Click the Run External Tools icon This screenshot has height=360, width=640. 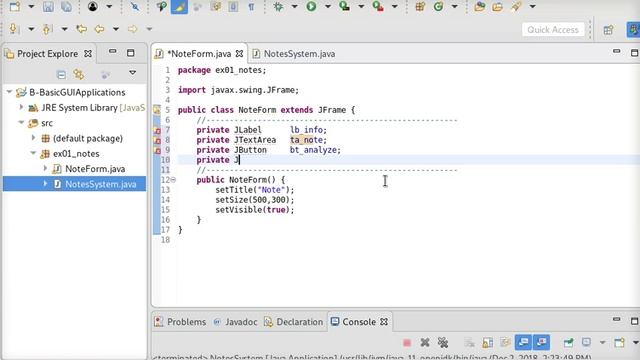click(x=378, y=7)
